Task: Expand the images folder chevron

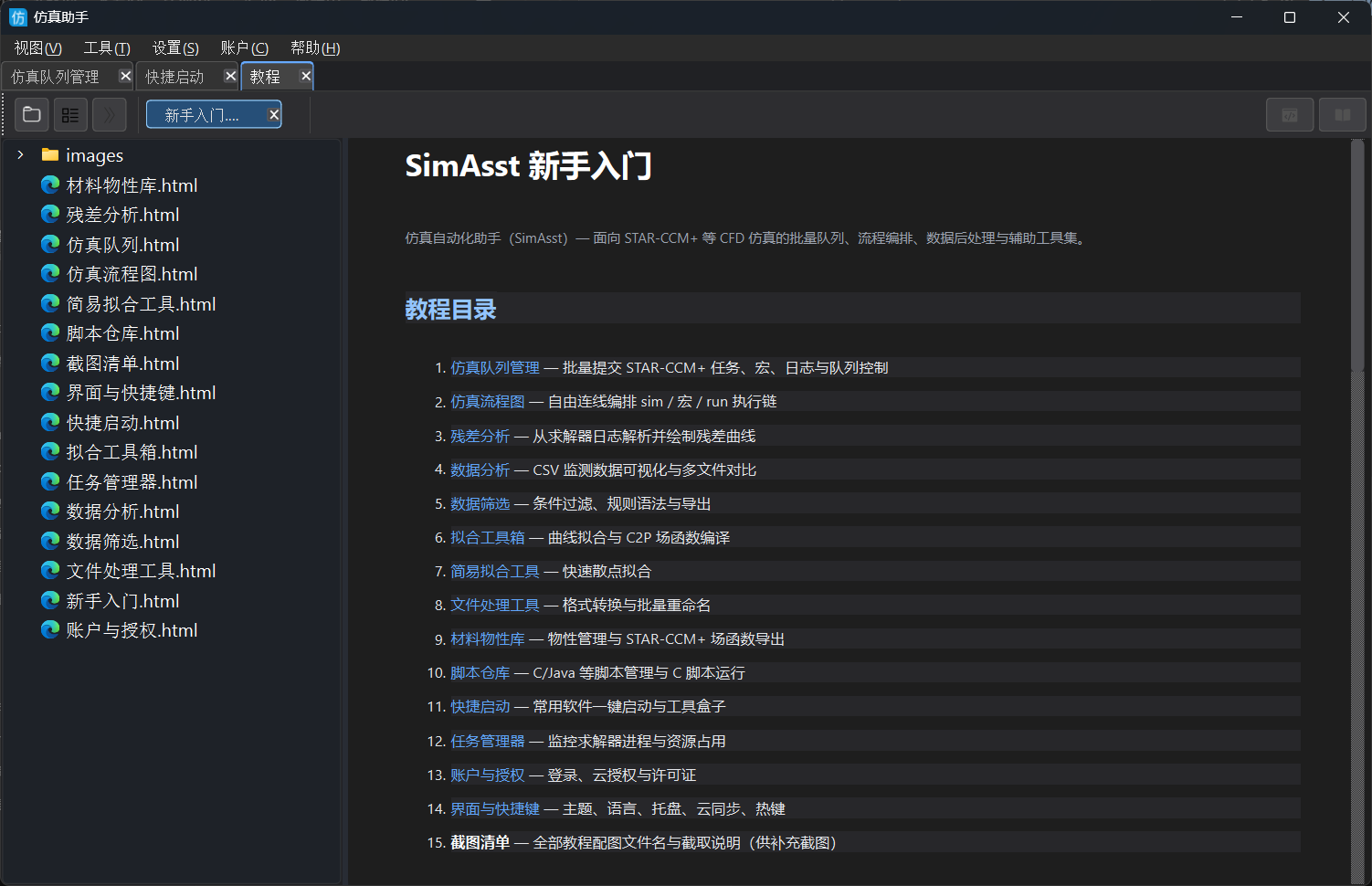Action: click(x=20, y=155)
